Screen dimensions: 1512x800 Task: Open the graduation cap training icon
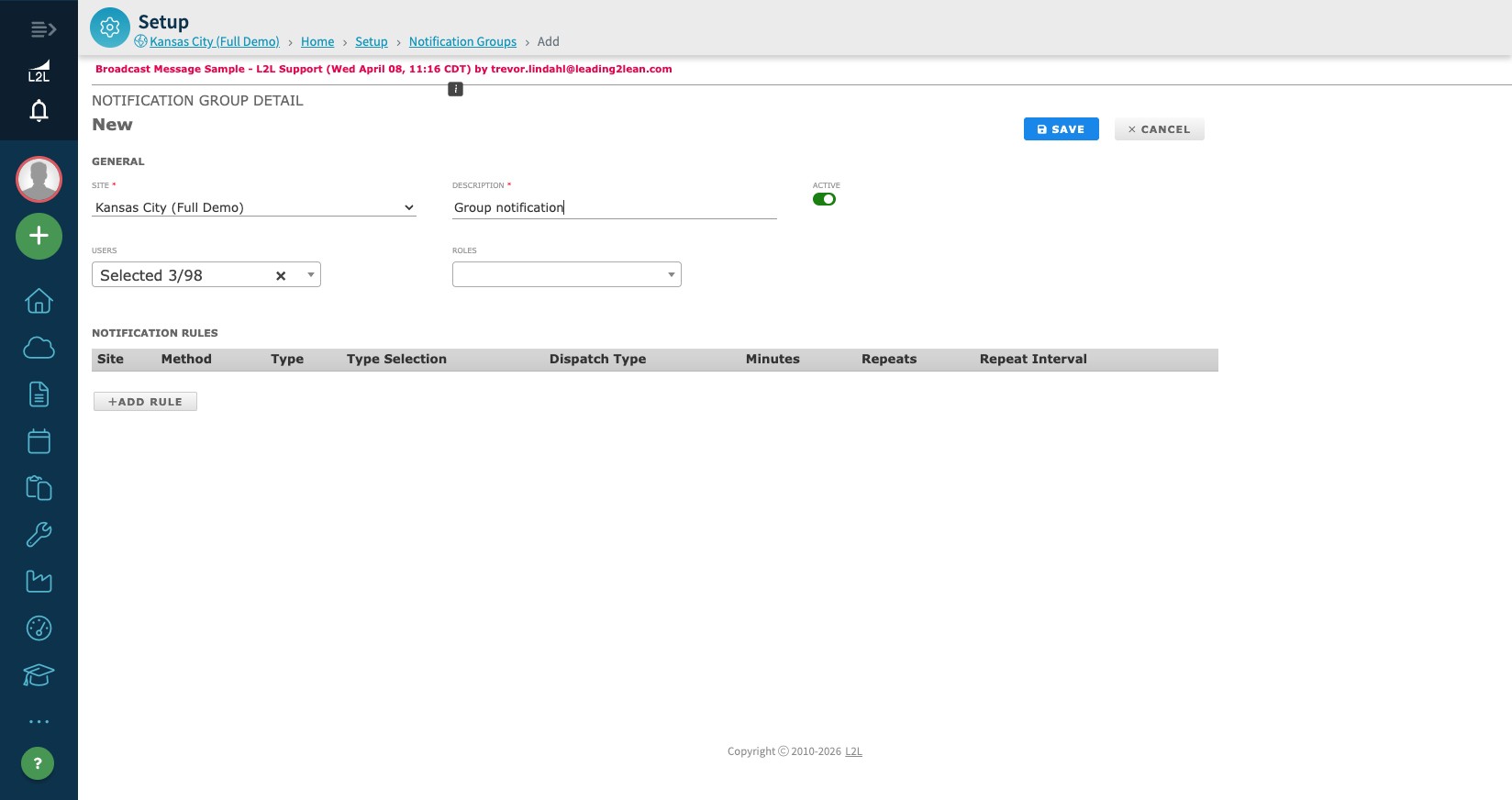coord(39,675)
